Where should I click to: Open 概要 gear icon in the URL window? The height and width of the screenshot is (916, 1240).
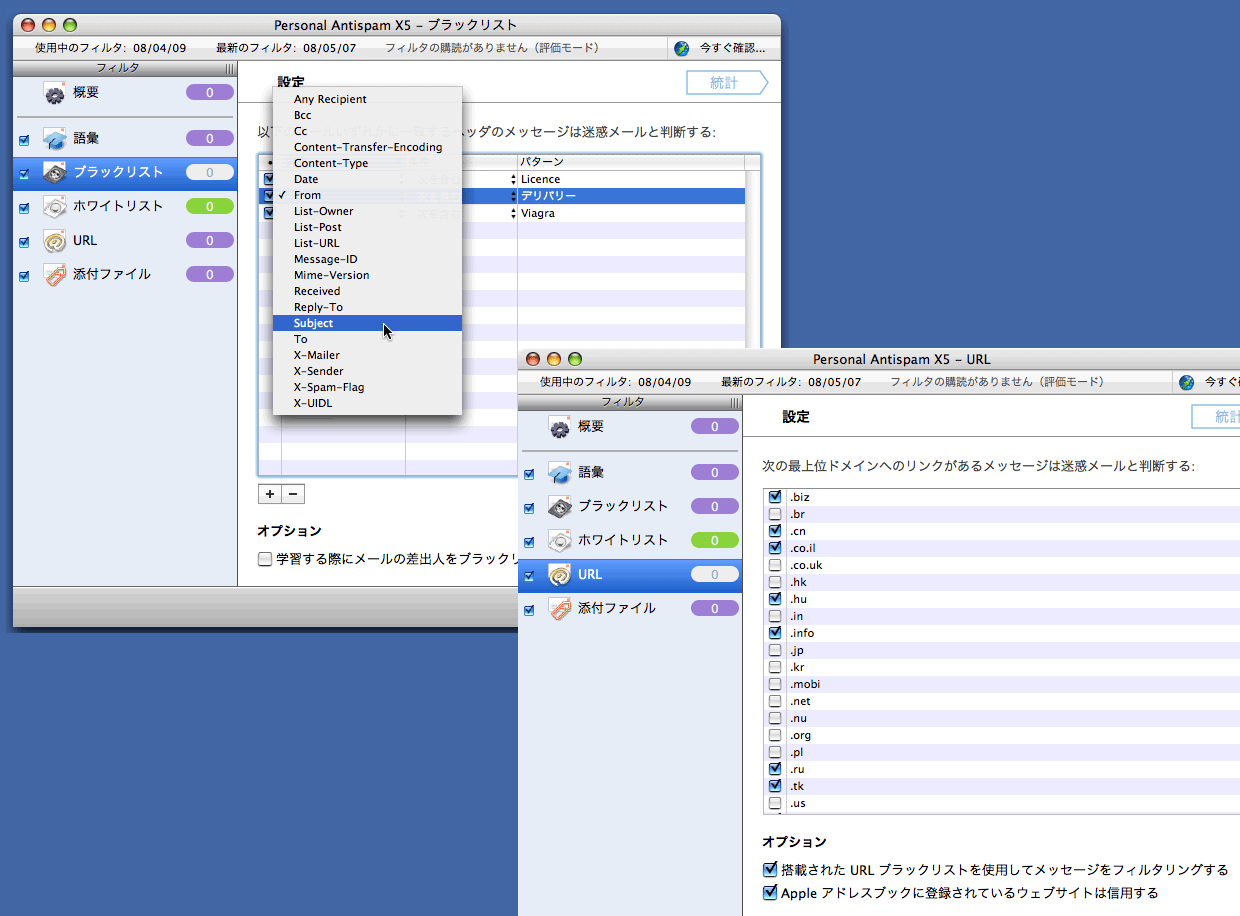point(560,427)
